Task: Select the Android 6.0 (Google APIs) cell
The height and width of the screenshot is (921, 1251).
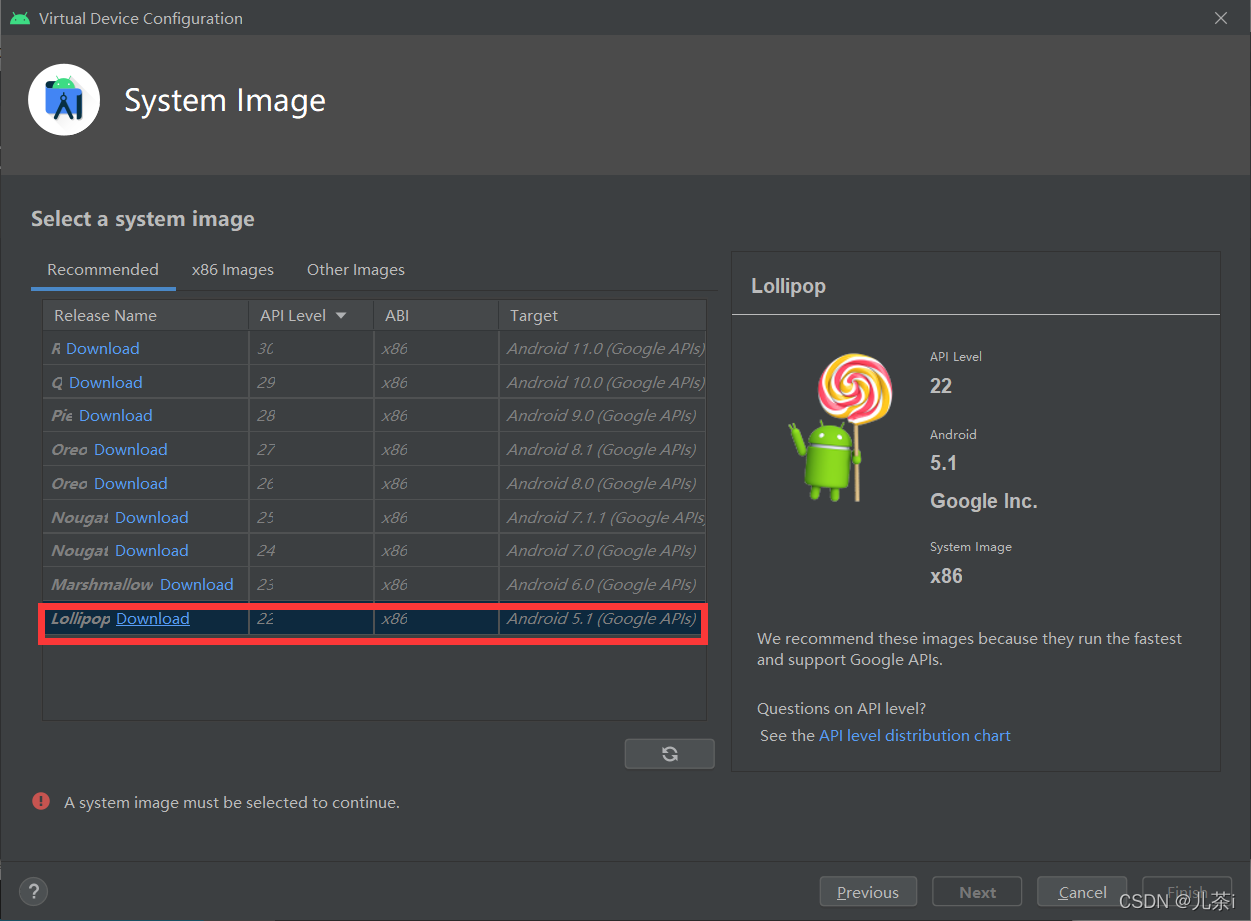Action: 602,585
